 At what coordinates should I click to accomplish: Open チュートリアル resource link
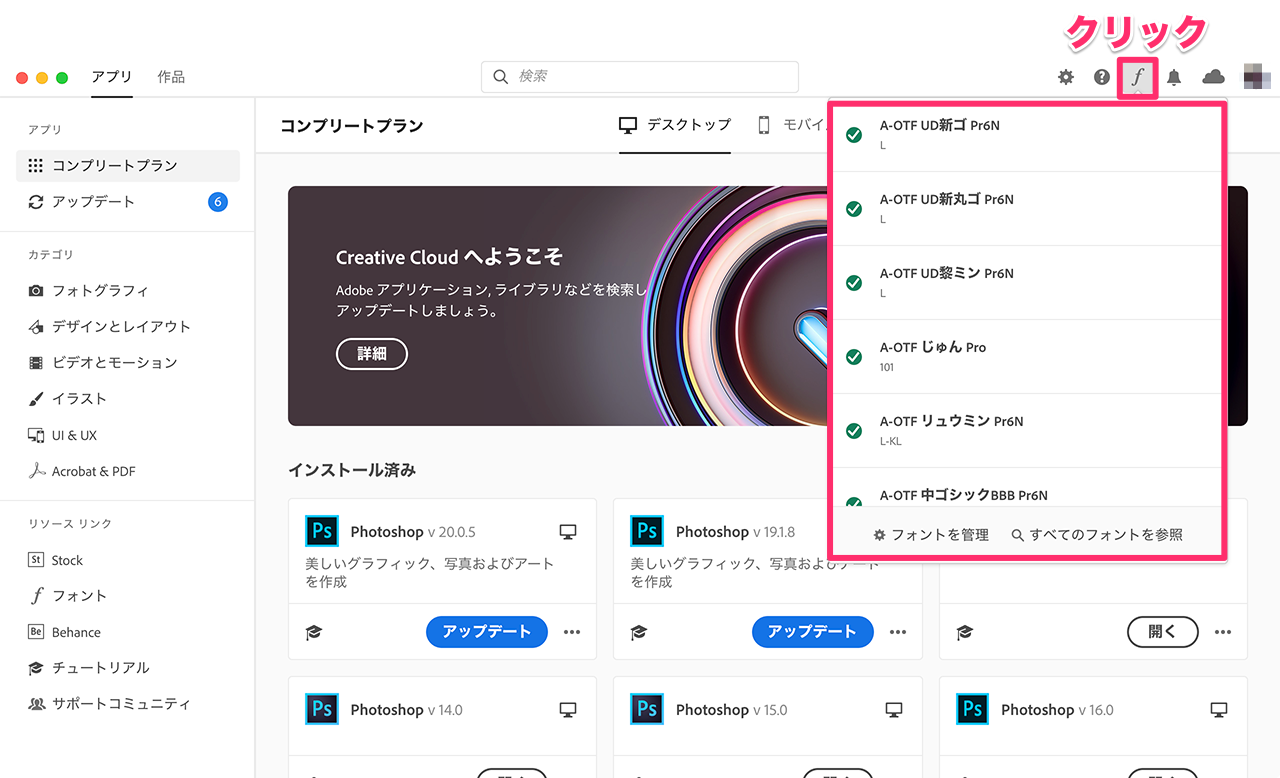pyautogui.click(x=88, y=668)
